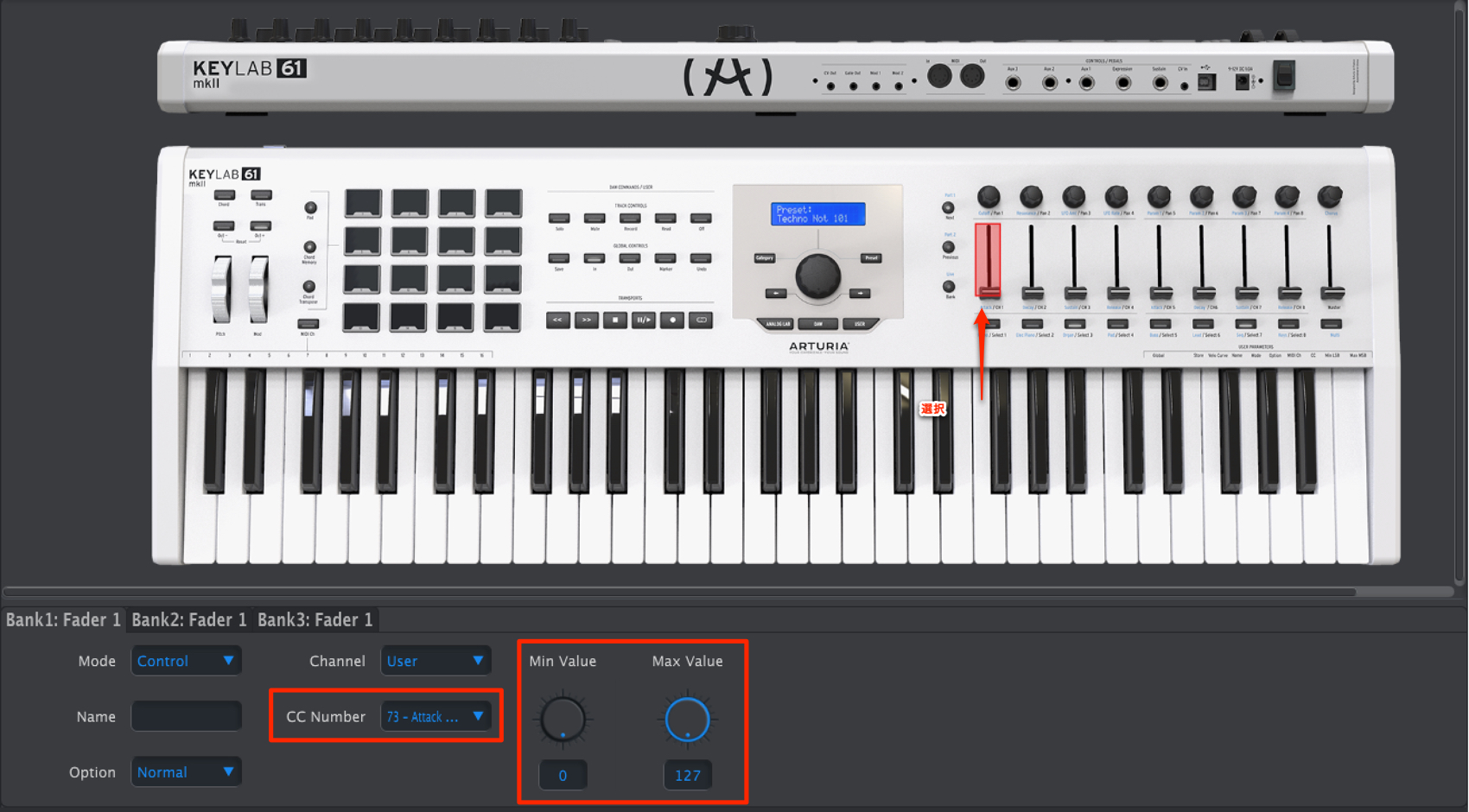This screenshot has width=1469, height=812.
Task: Click the preset LCD display on the keyboard
Action: (x=817, y=214)
